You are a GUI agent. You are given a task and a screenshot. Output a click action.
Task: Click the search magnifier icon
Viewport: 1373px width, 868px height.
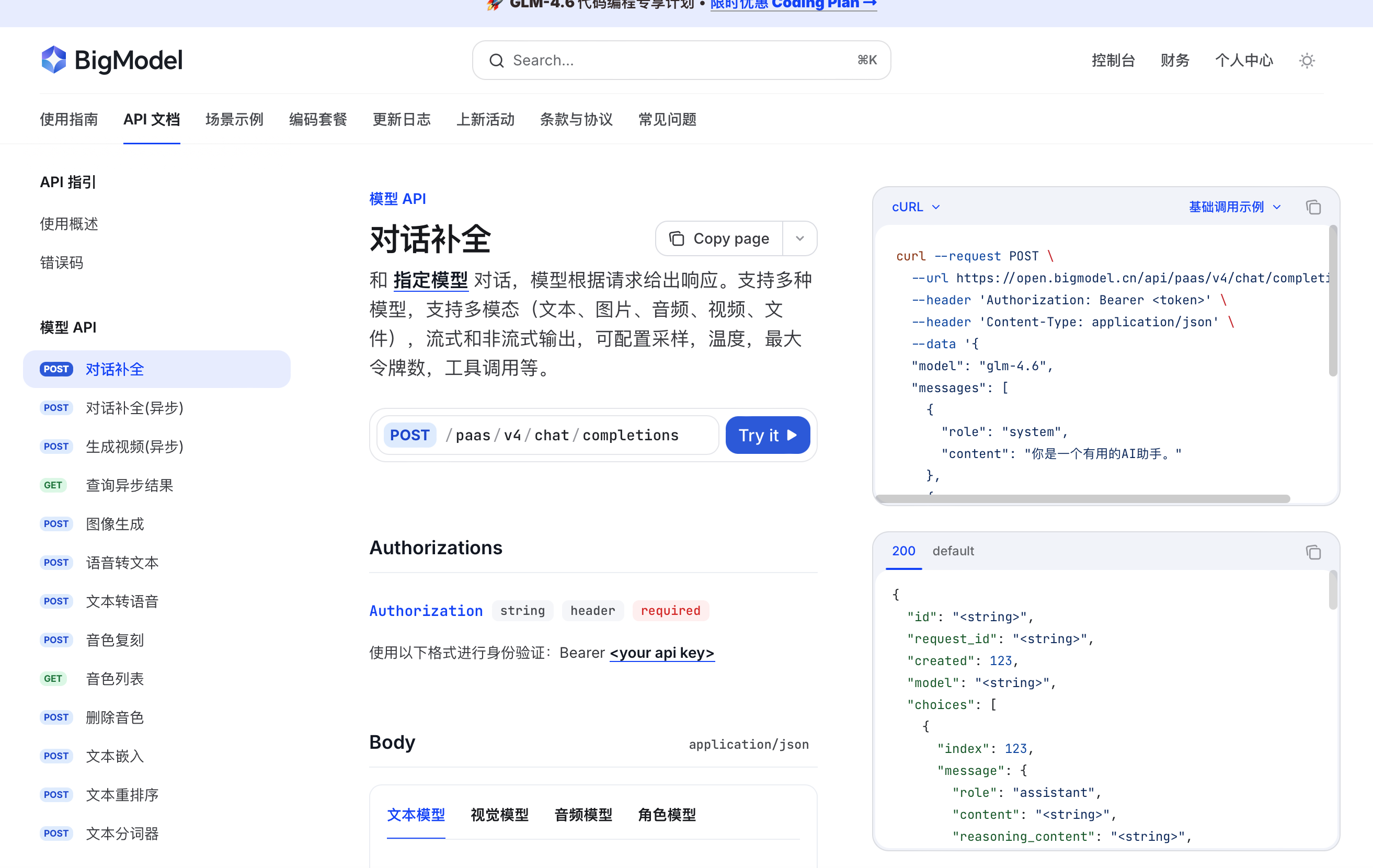(x=497, y=60)
